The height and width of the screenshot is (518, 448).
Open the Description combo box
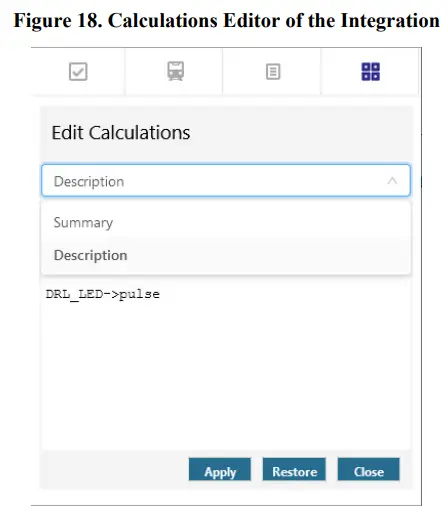click(x=226, y=180)
